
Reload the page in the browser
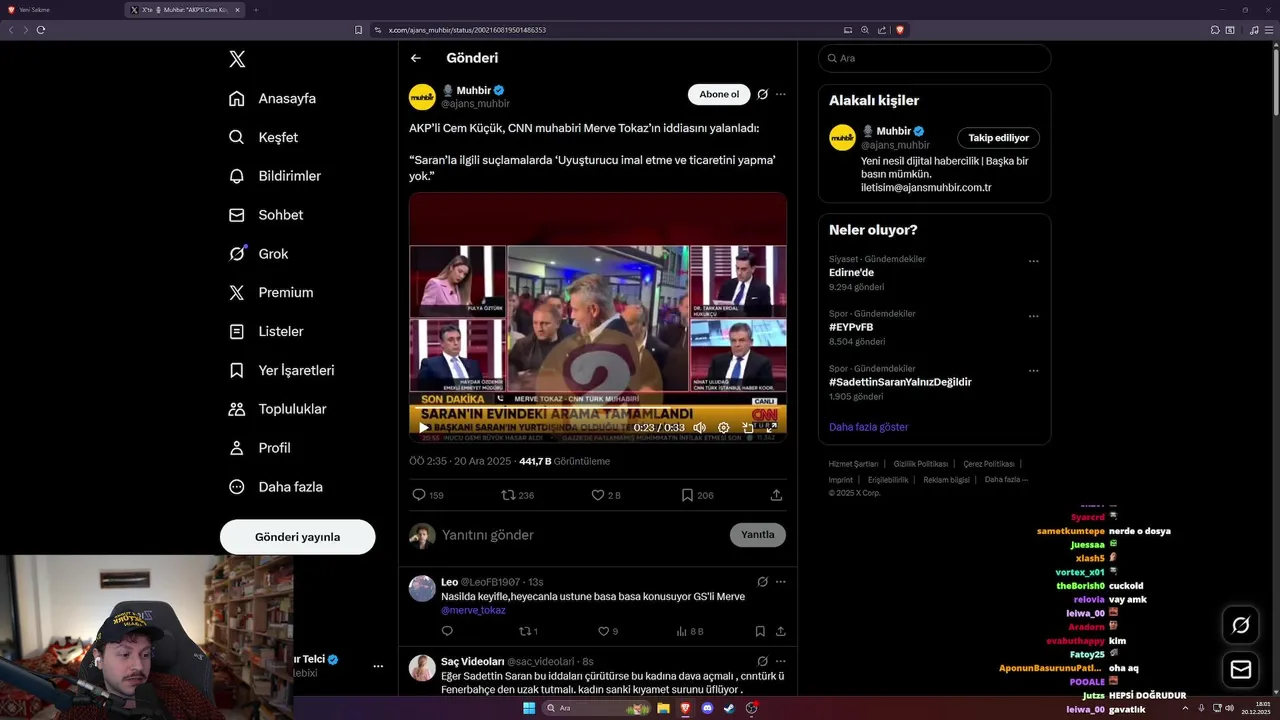click(x=41, y=30)
